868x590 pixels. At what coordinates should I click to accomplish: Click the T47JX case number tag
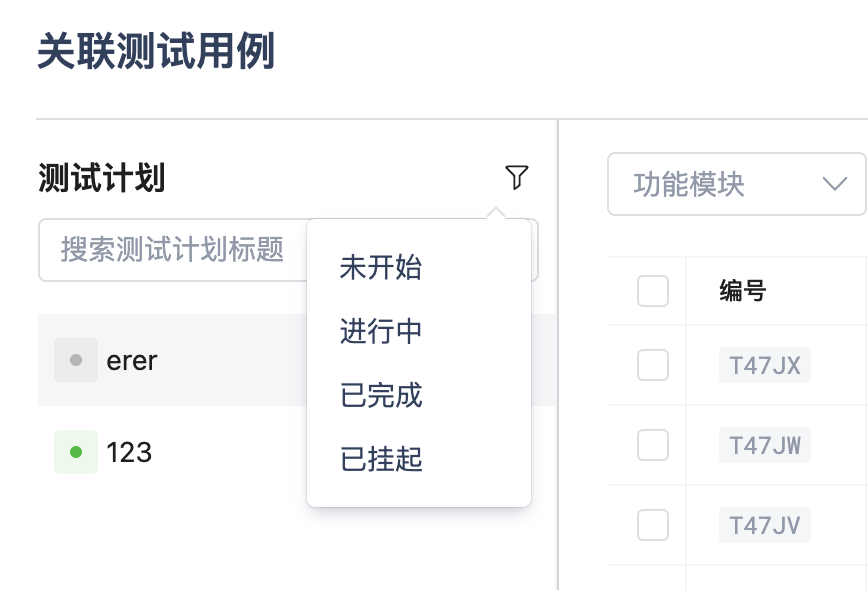[x=765, y=366]
